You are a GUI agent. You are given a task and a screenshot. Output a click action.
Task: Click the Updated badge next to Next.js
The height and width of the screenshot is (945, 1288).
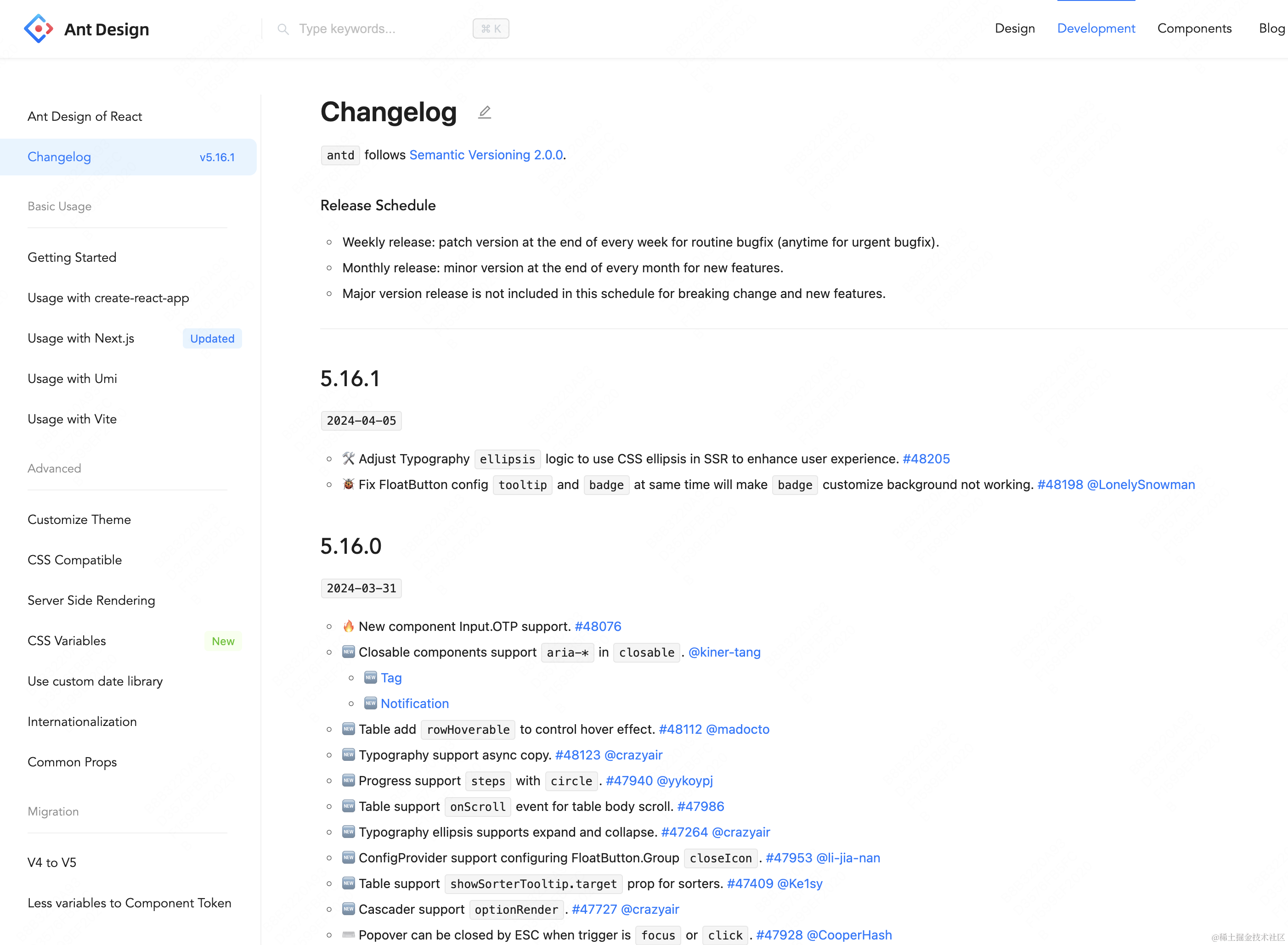(x=212, y=338)
